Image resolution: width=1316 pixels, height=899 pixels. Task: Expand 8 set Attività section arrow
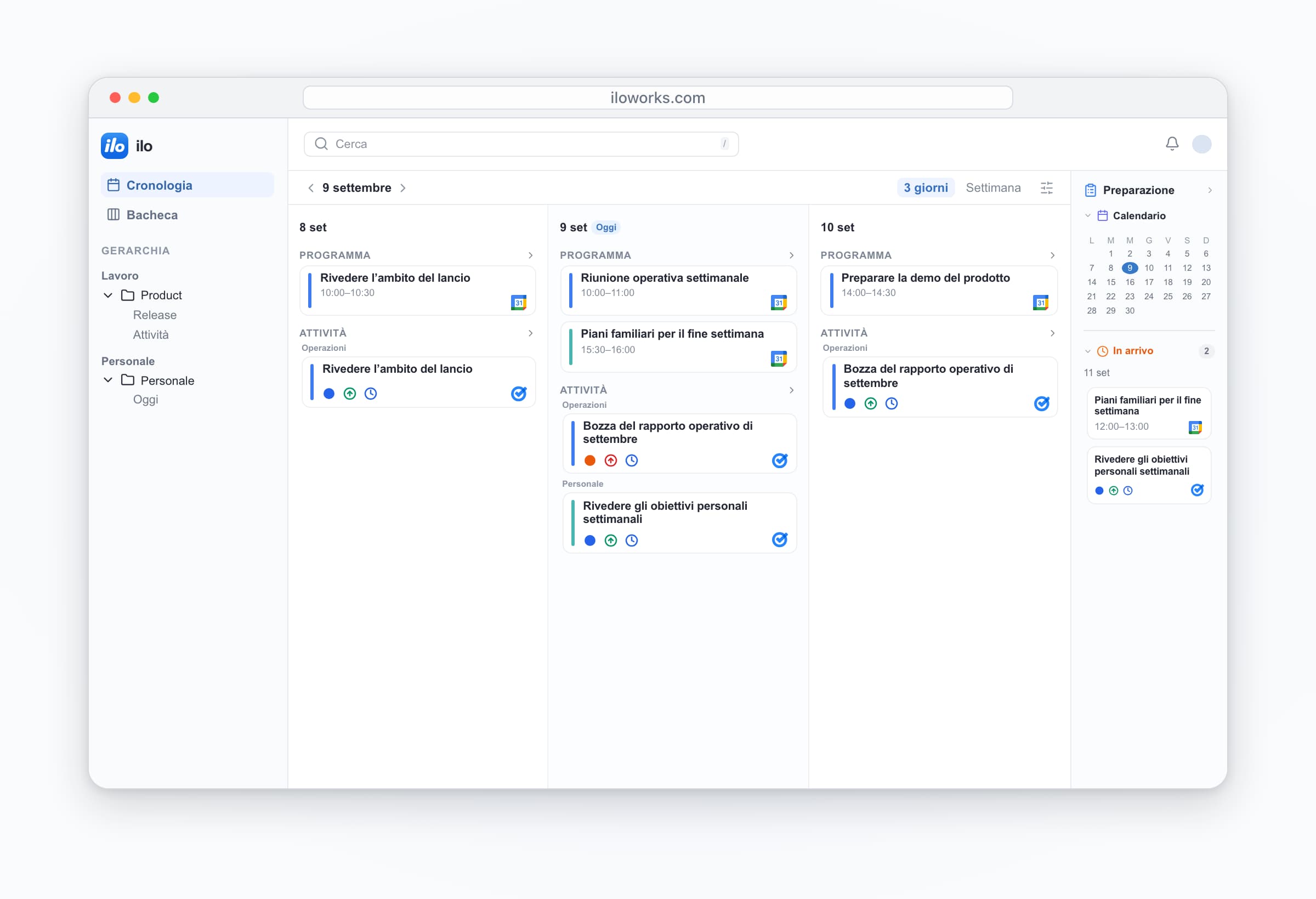pyautogui.click(x=531, y=333)
